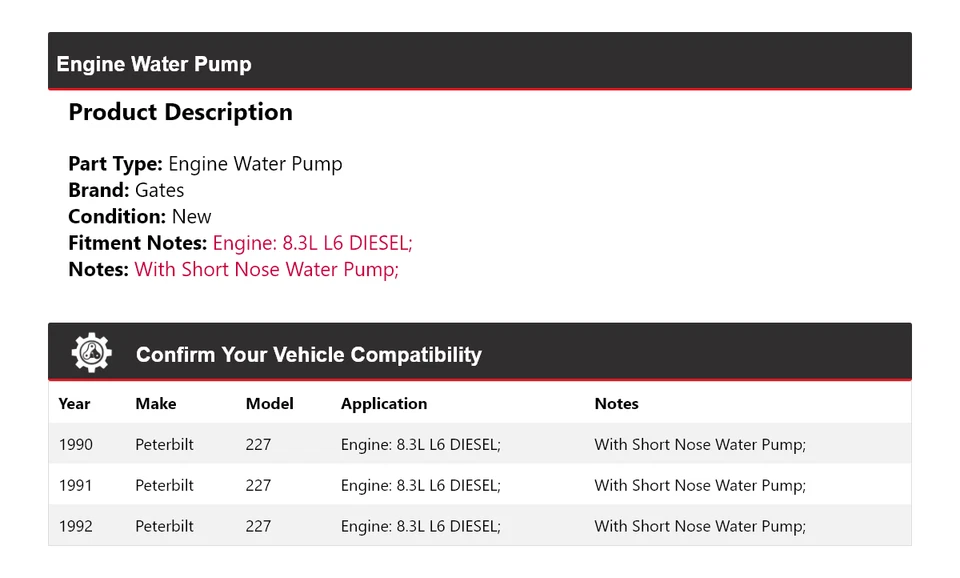Click the Product Description heading
This screenshot has height=578, width=960.
pos(180,112)
